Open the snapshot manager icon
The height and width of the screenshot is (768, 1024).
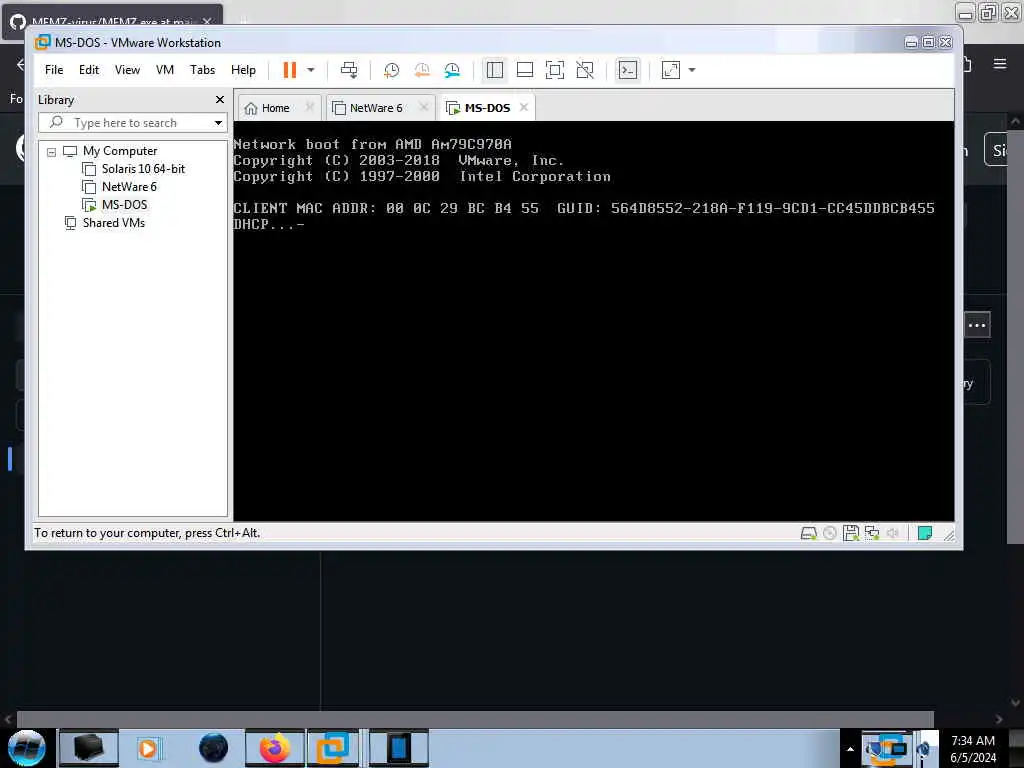coord(452,70)
